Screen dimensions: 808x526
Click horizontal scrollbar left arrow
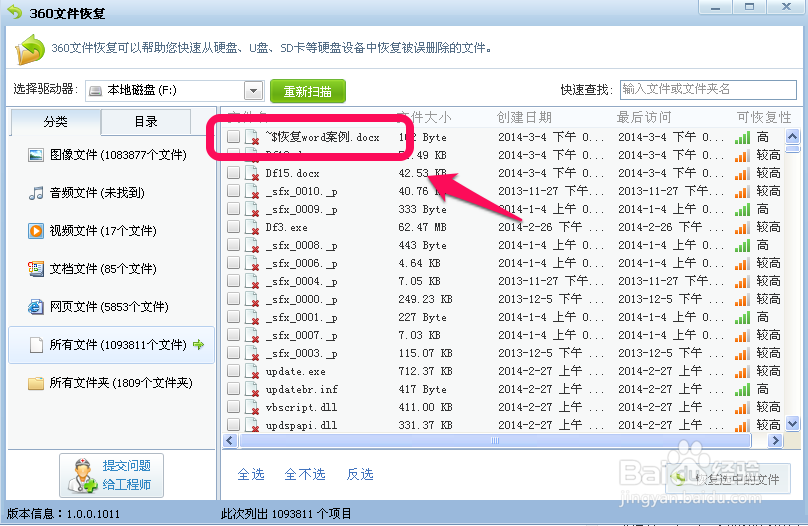pos(230,441)
